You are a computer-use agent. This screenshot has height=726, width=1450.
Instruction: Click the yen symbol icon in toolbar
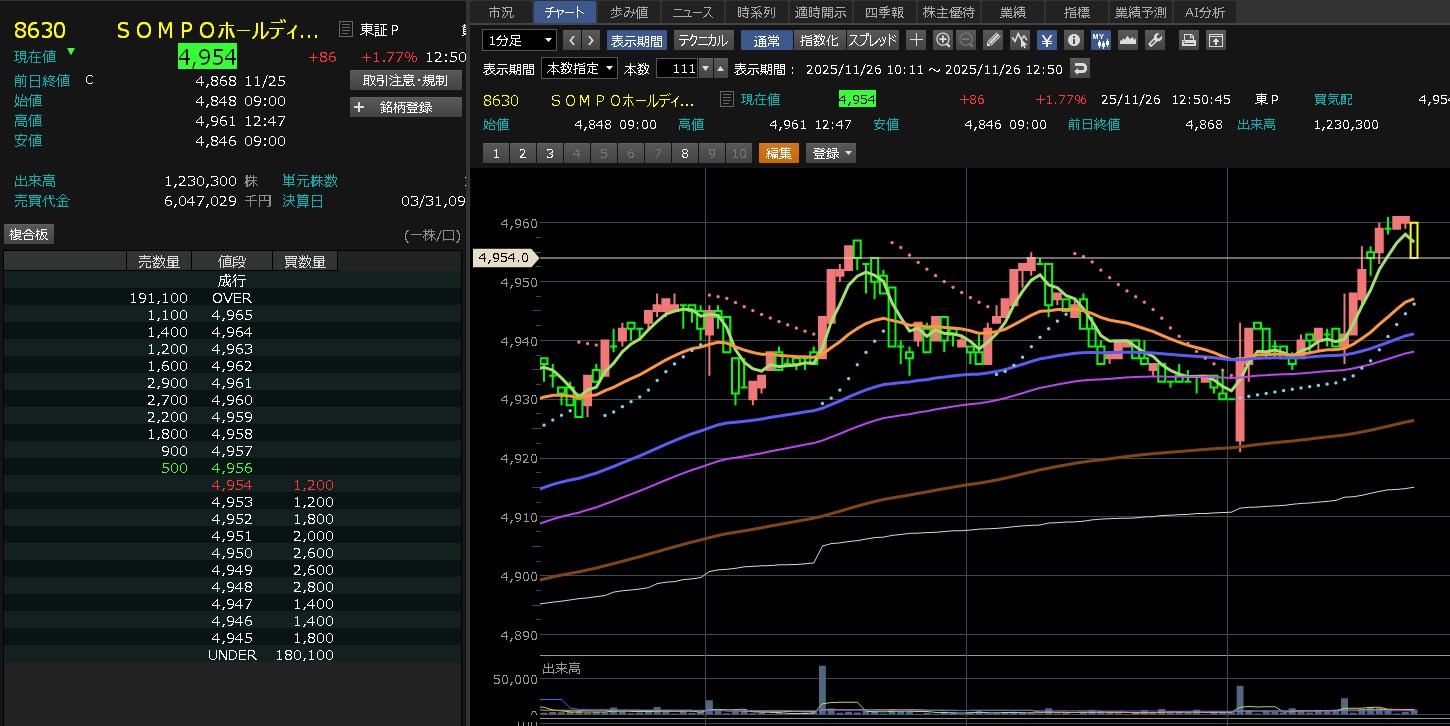(x=1046, y=40)
